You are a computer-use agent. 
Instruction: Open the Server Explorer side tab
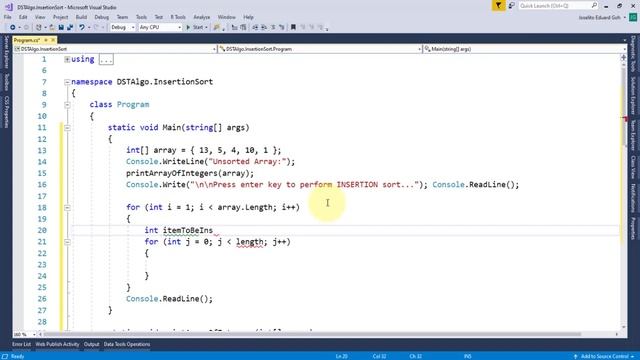pyautogui.click(x=6, y=52)
